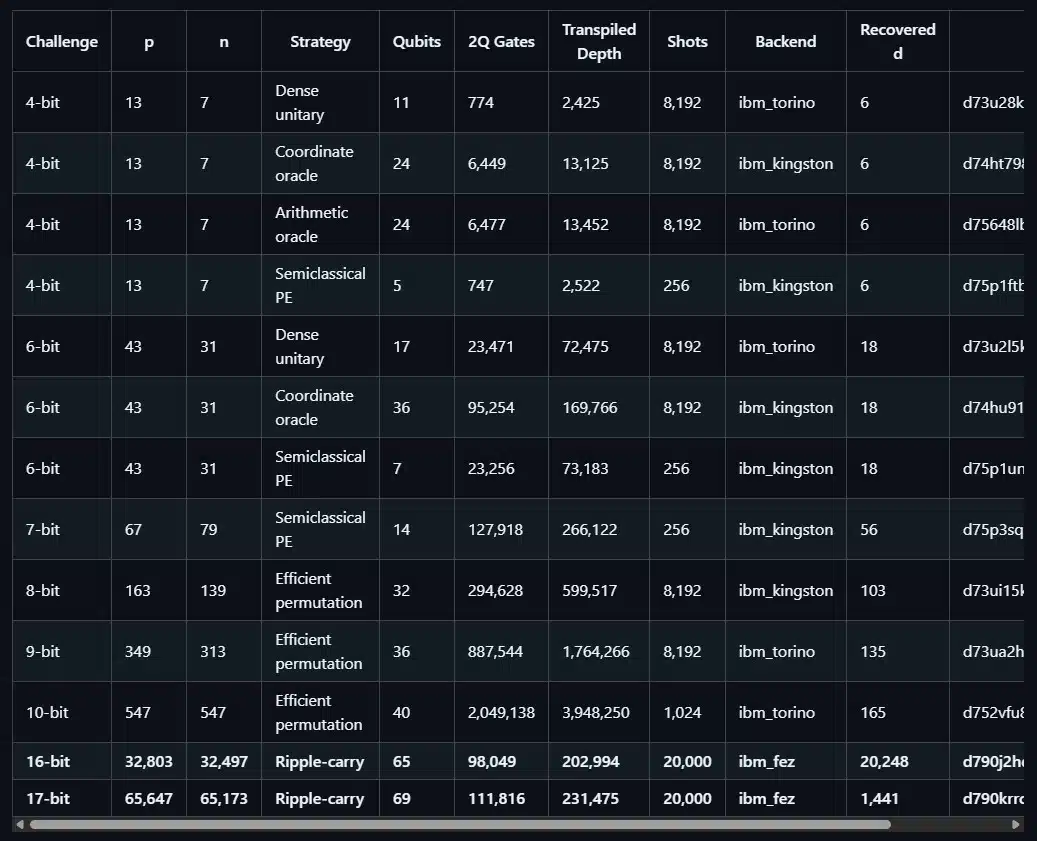The width and height of the screenshot is (1037, 841).
Task: Click the Arithmetic oracle strategy cell
Action: point(312,225)
